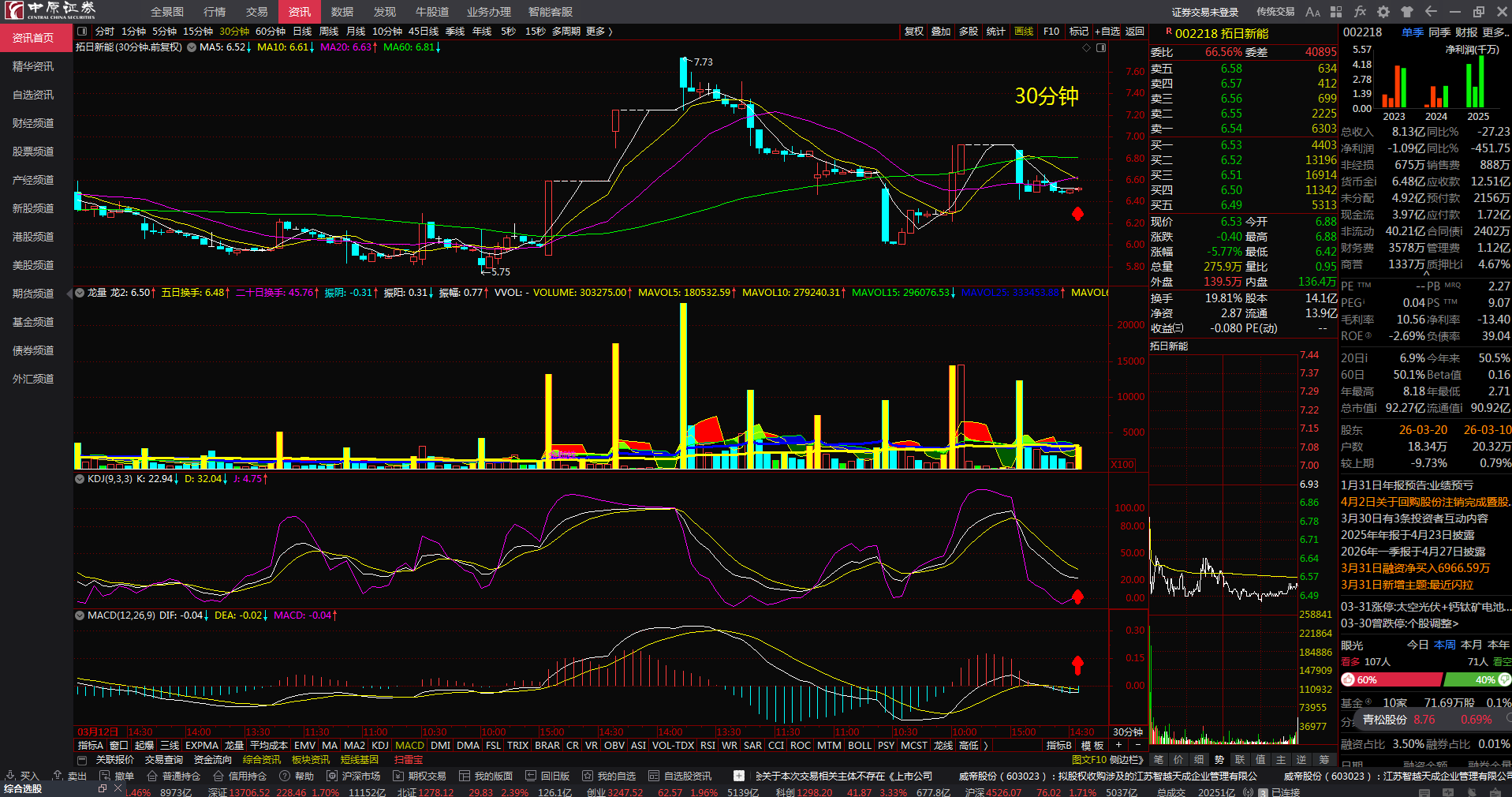Toggle 画线 drawing tools
1512x797 pixels.
1024,32
